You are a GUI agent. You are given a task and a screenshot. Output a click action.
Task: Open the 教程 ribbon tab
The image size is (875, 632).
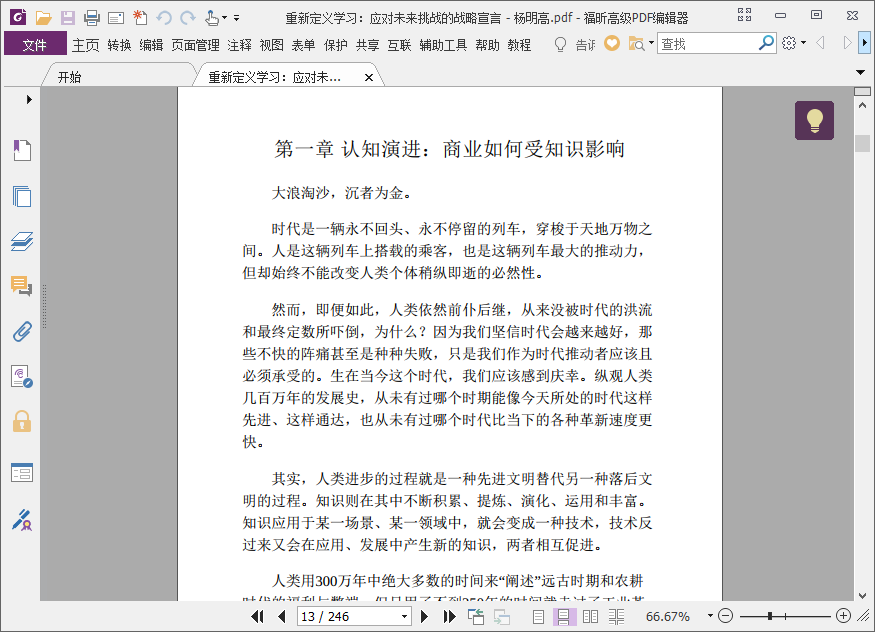tap(519, 45)
